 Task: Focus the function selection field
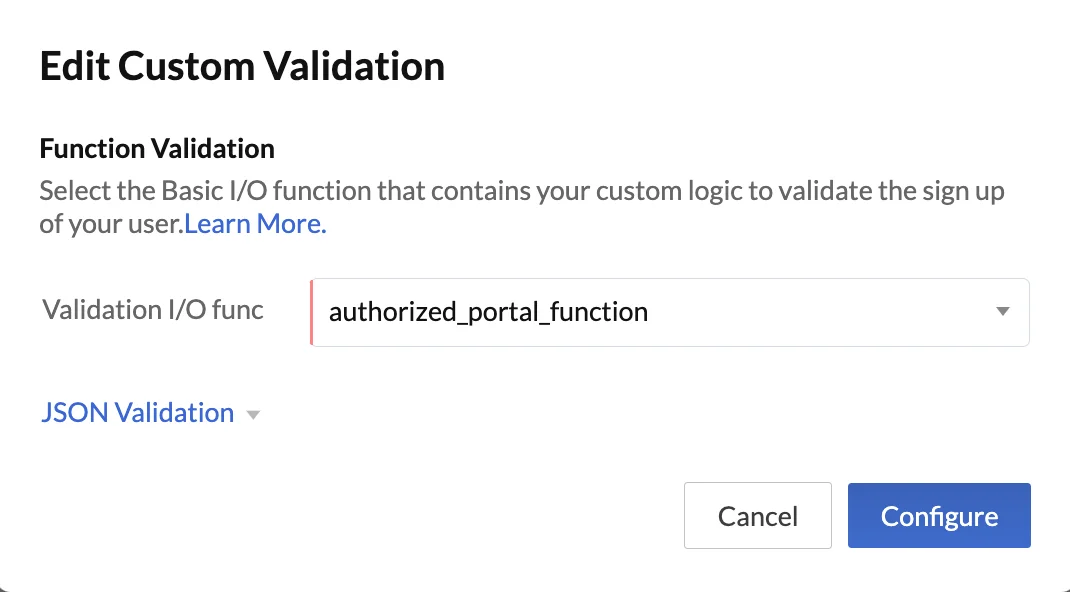pos(670,312)
